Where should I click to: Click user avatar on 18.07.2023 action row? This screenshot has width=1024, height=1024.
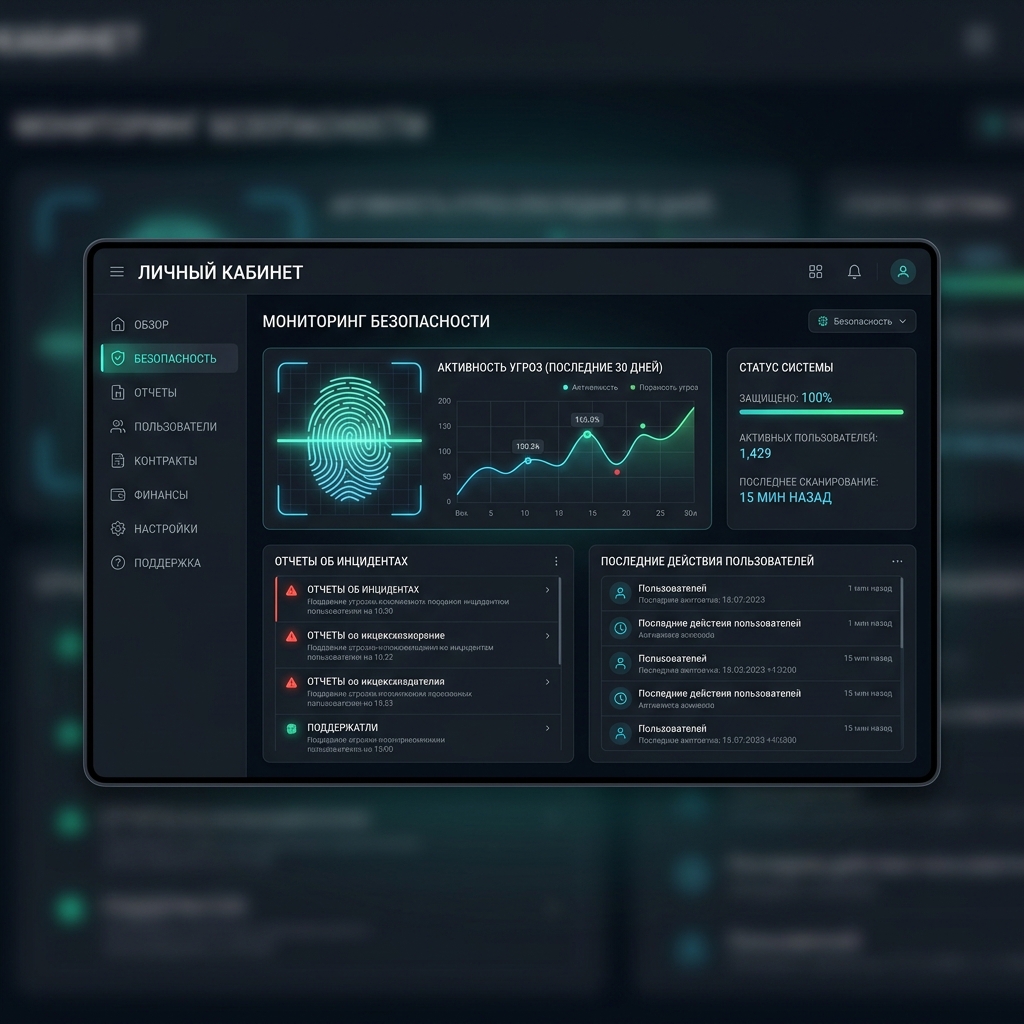click(620, 593)
